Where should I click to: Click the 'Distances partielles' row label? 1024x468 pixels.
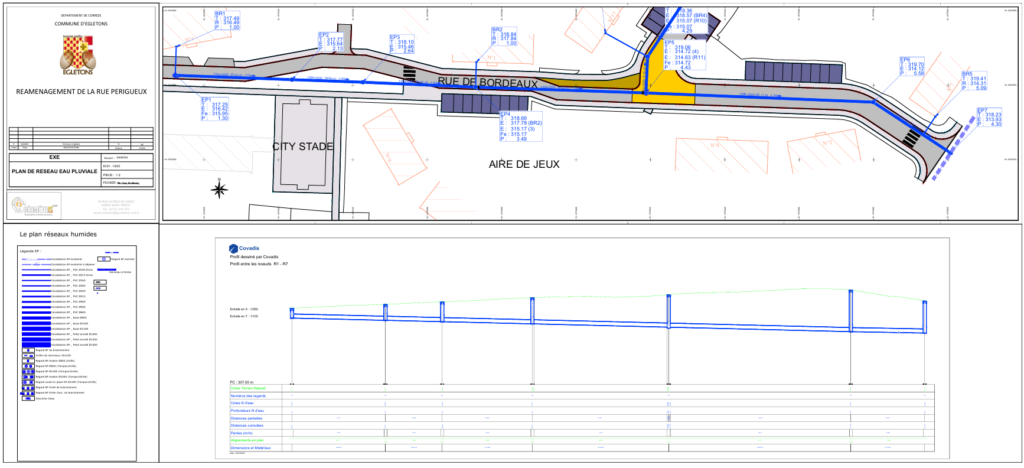[245, 418]
